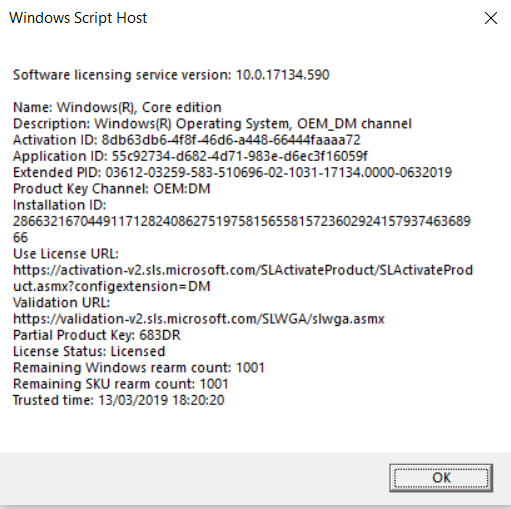Viewport: 511px width, 509px height.
Task: Click the "Use License URL:" label
Action: (66, 254)
